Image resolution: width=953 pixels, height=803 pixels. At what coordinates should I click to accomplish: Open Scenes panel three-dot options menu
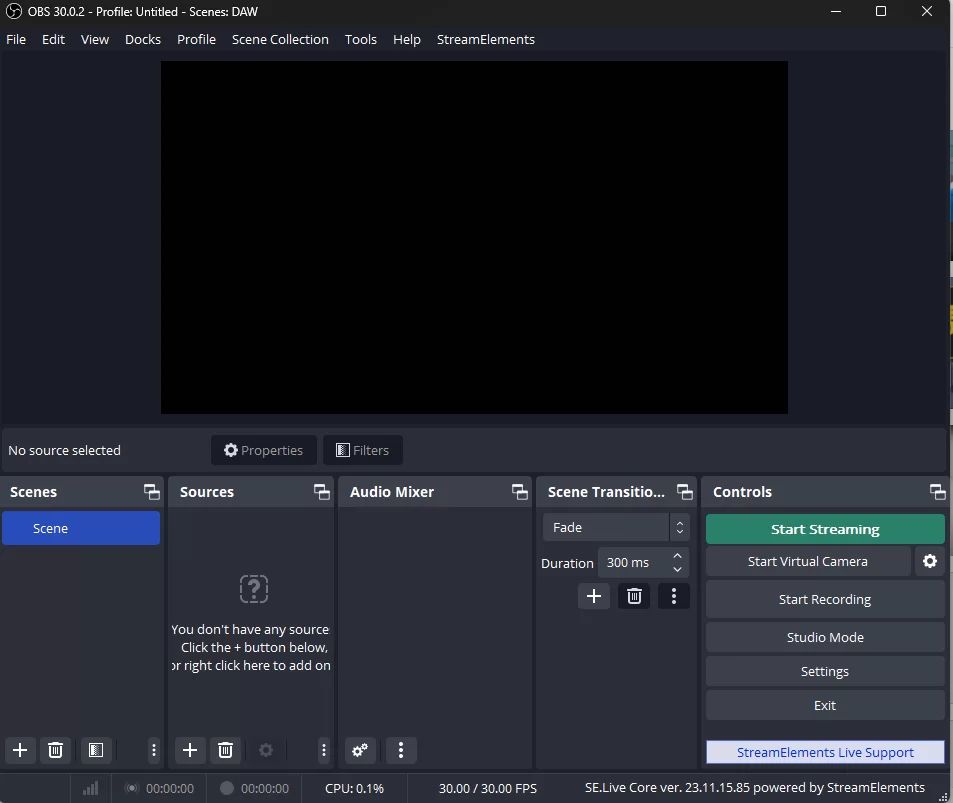click(154, 750)
